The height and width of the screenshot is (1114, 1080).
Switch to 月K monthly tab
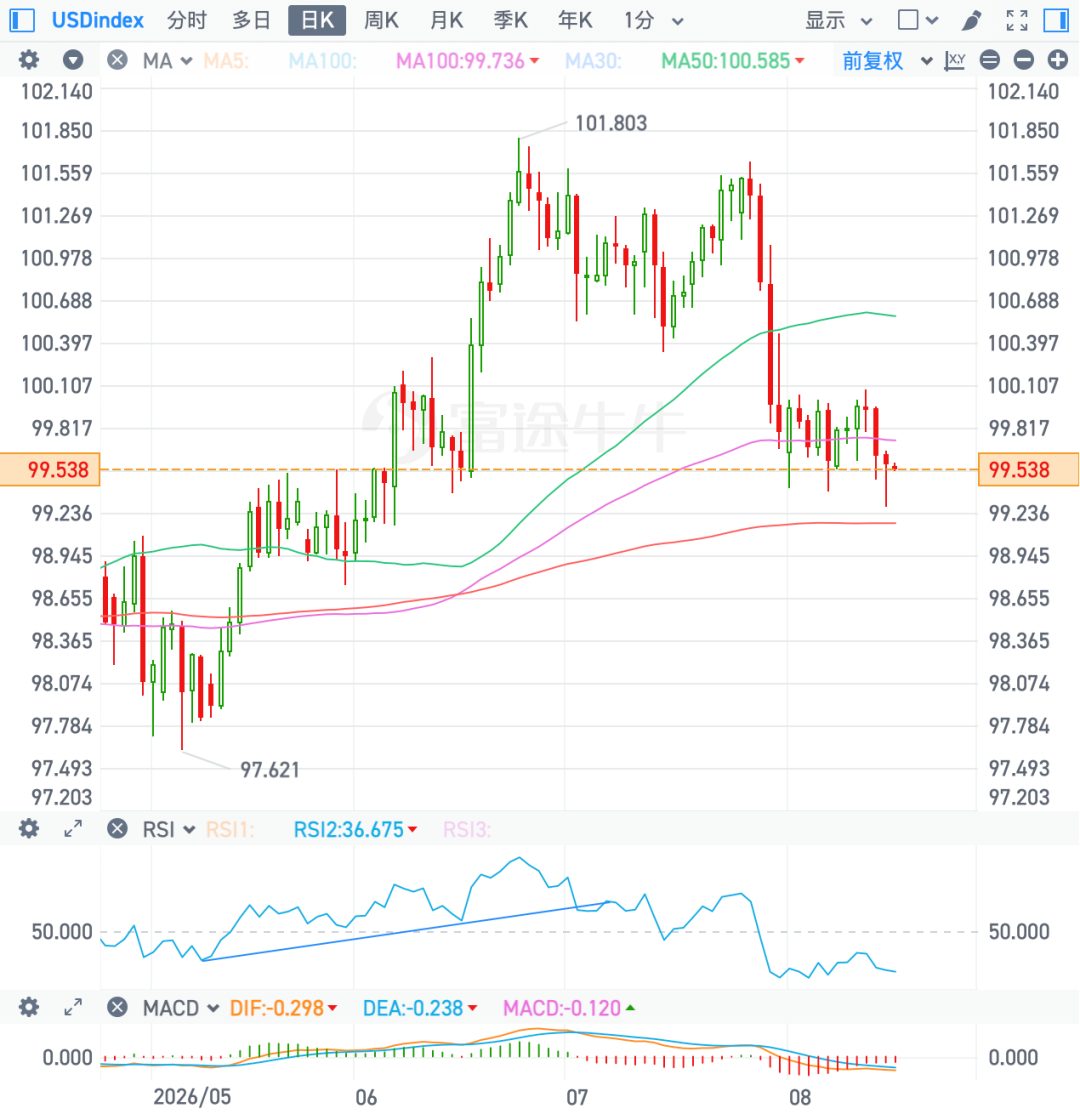coord(446,21)
